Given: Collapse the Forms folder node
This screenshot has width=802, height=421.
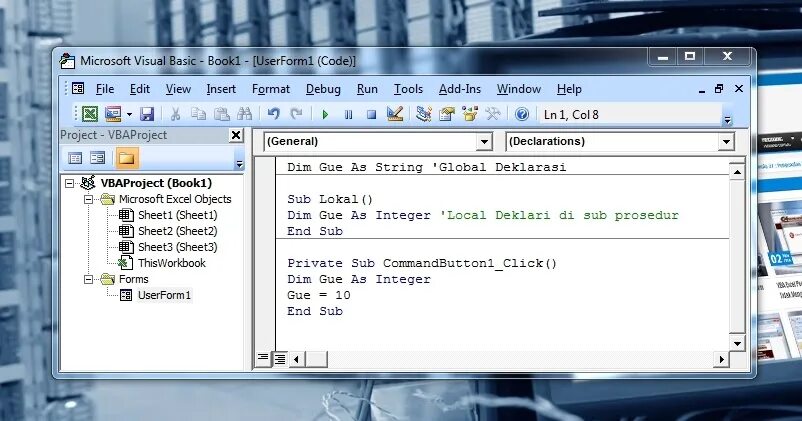Looking at the screenshot, I should pyautogui.click(x=88, y=279).
